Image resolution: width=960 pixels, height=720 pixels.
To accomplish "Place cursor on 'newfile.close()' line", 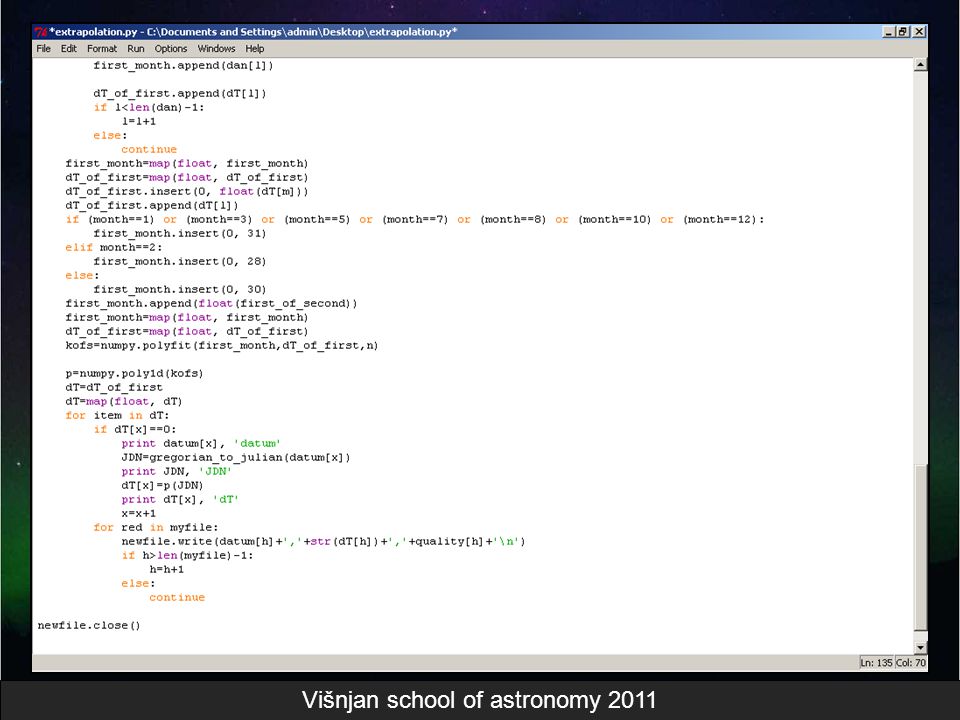I will [x=89, y=625].
